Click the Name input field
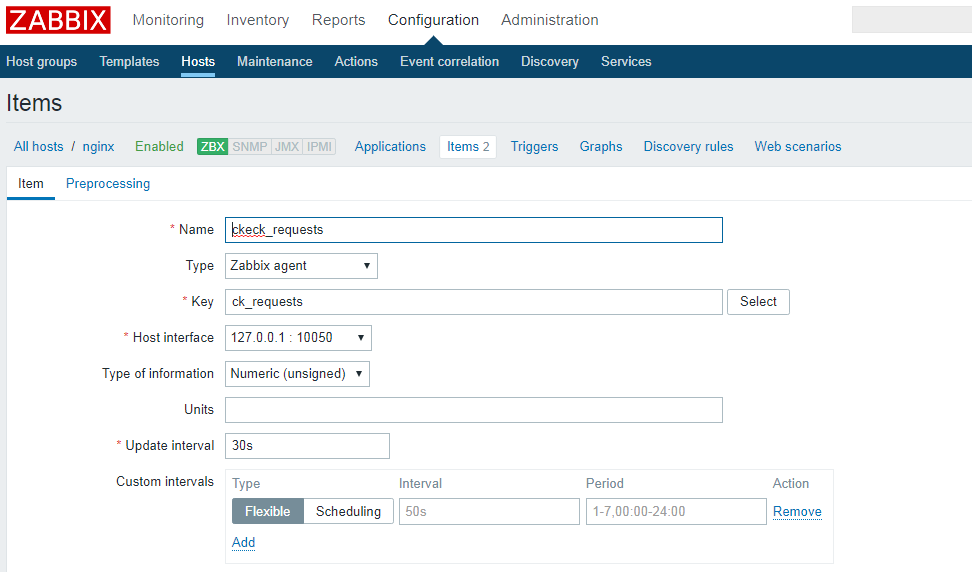The height and width of the screenshot is (572, 972). pos(474,230)
